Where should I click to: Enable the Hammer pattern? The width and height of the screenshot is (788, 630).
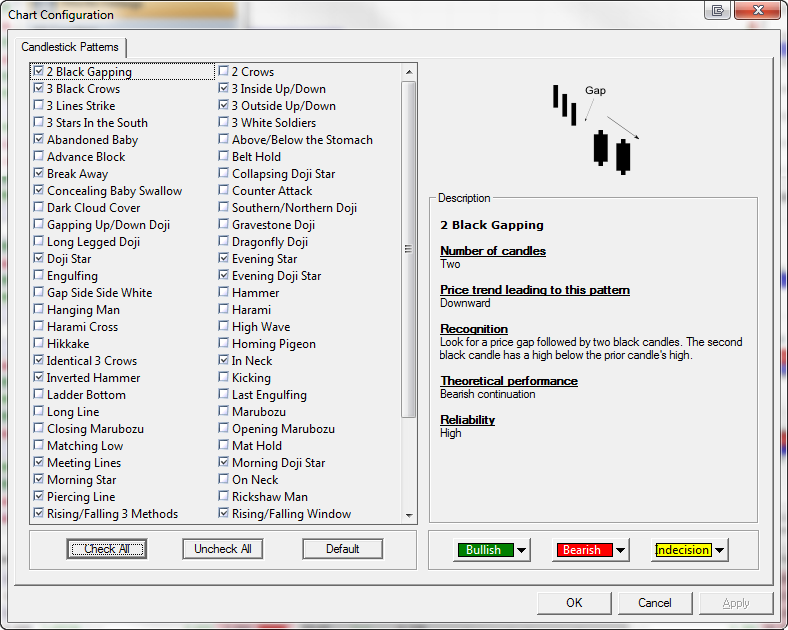tap(224, 292)
